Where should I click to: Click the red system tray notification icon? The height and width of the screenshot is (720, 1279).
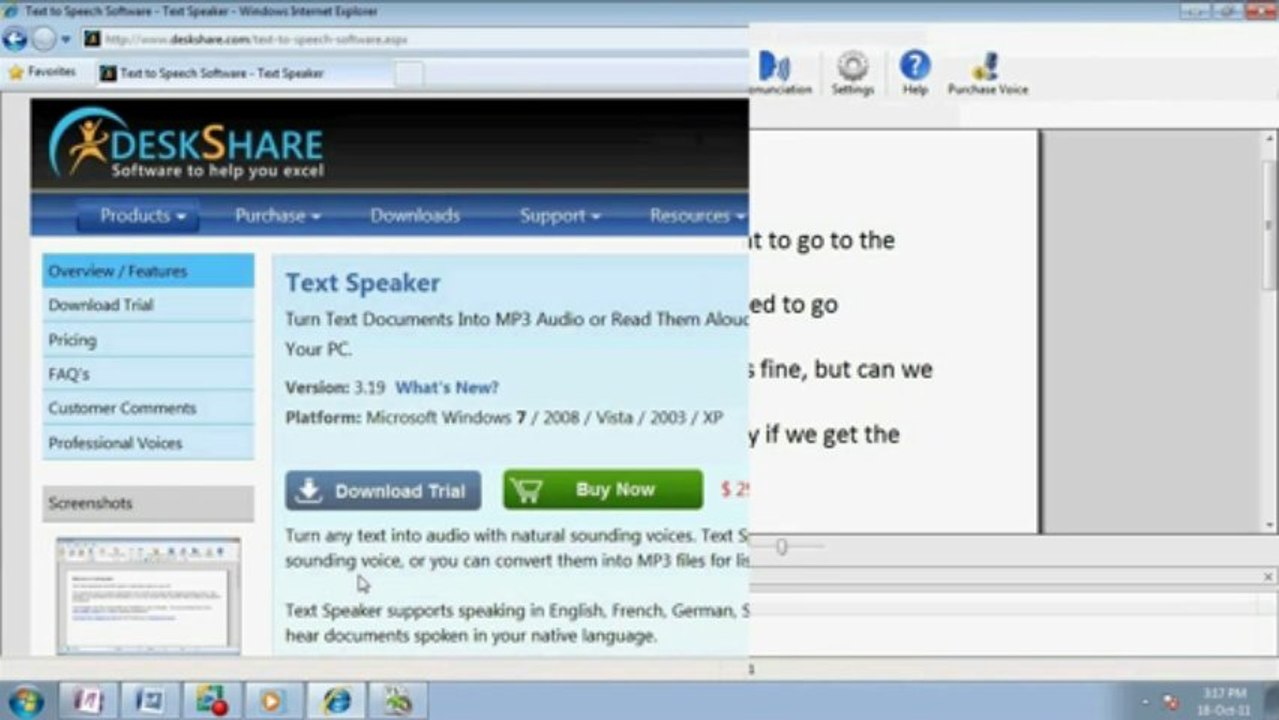point(1171,702)
